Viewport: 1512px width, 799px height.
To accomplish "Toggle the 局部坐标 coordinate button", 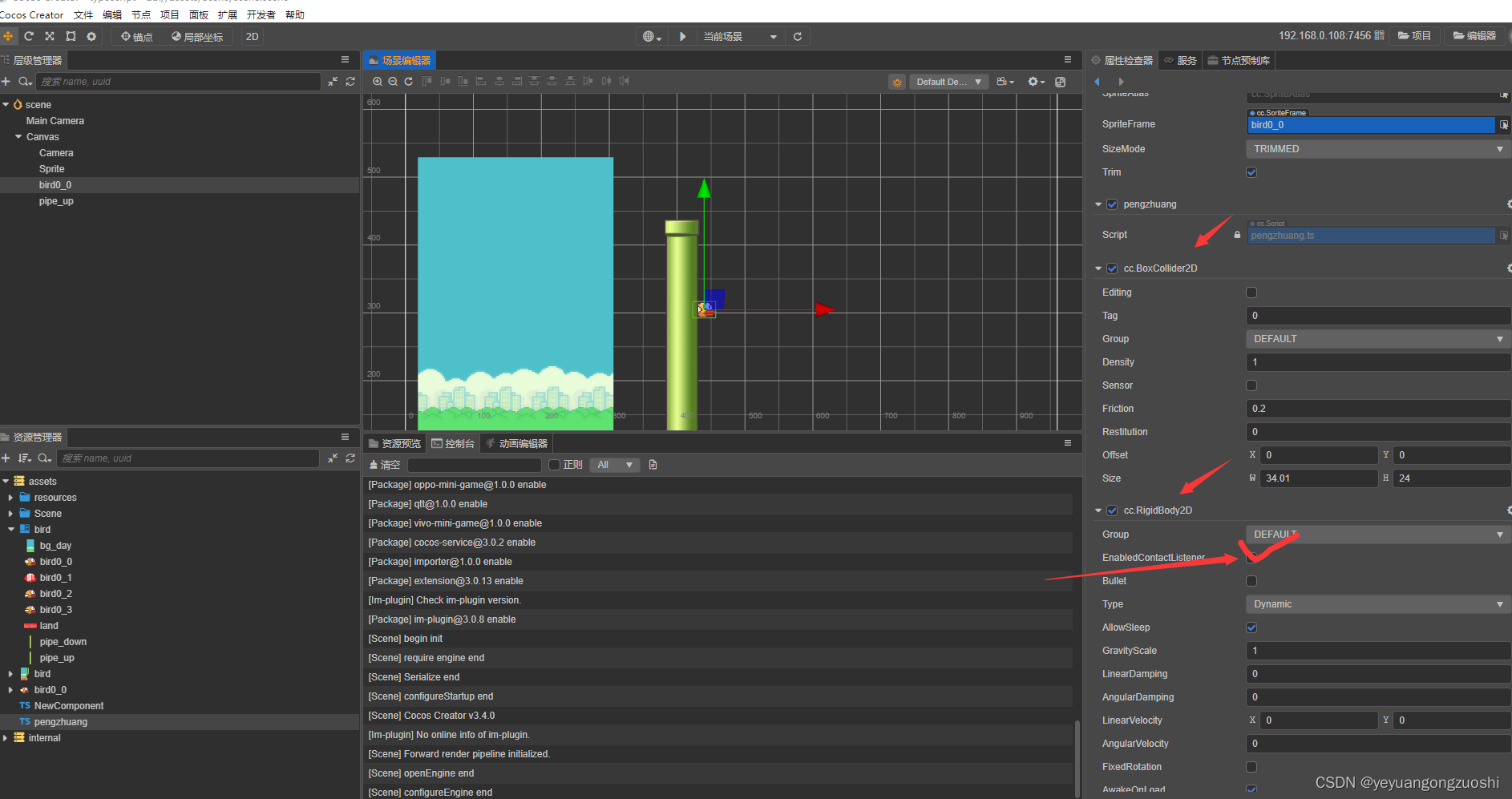I will (197, 36).
